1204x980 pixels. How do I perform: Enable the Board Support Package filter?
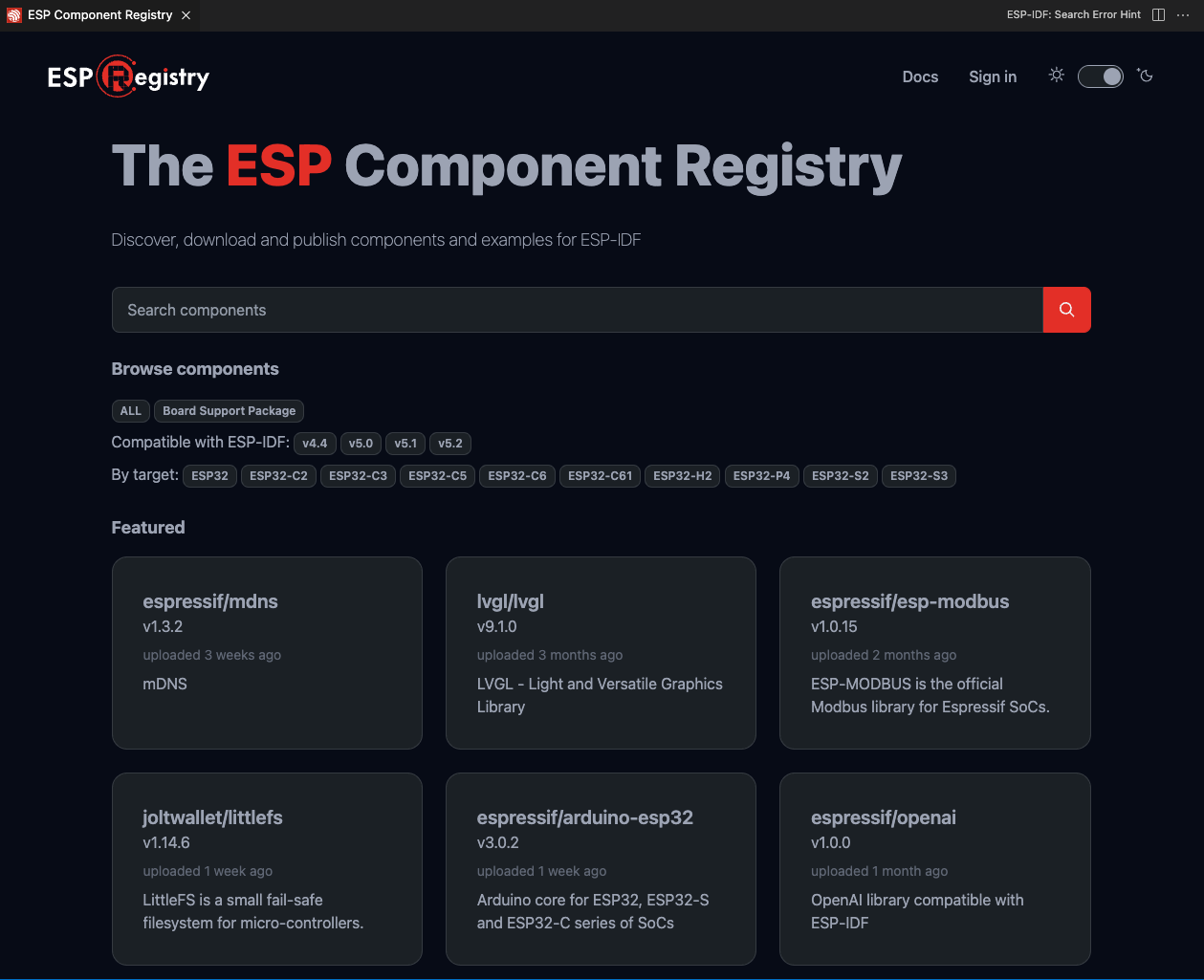click(x=229, y=410)
